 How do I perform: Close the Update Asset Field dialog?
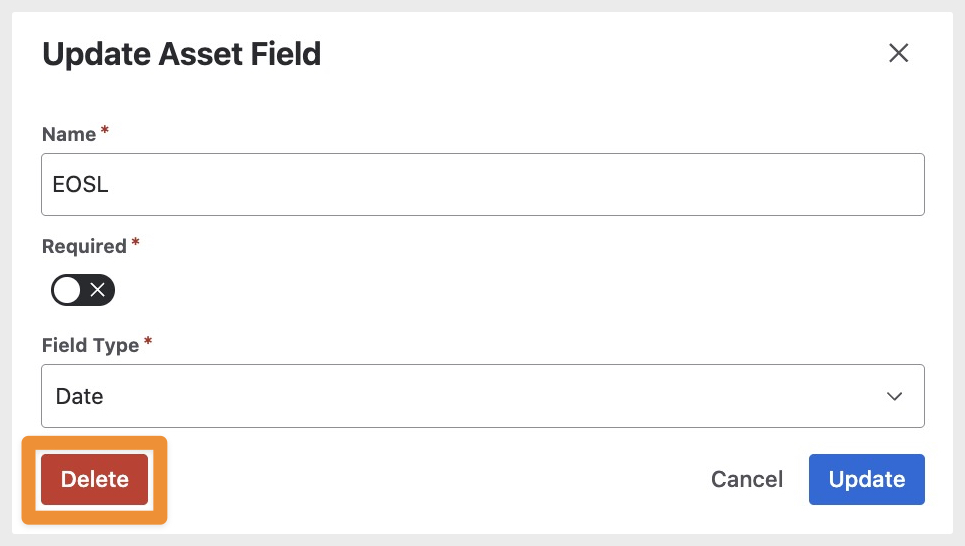(898, 53)
